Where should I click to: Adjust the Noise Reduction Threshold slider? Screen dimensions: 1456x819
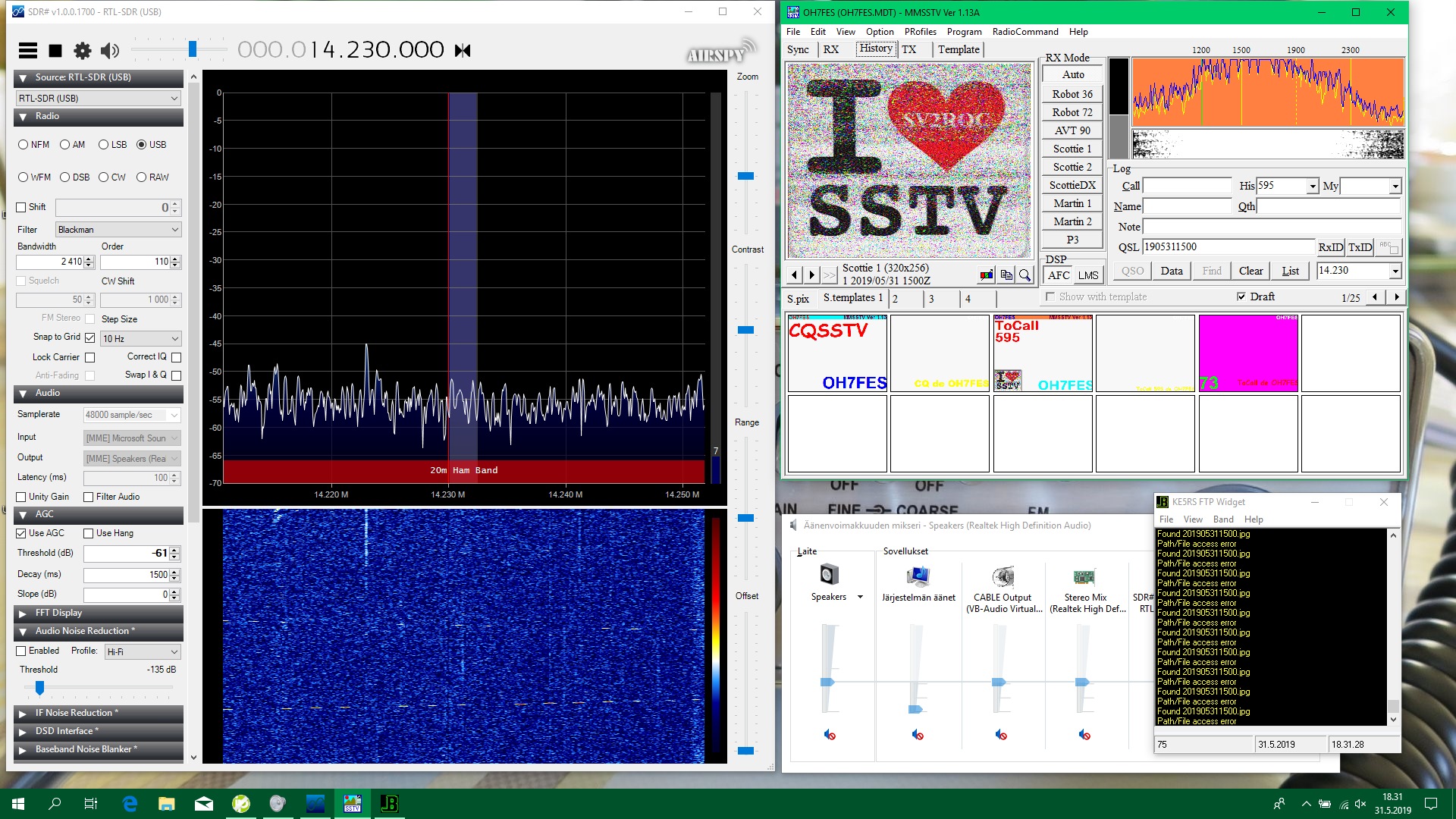point(39,687)
